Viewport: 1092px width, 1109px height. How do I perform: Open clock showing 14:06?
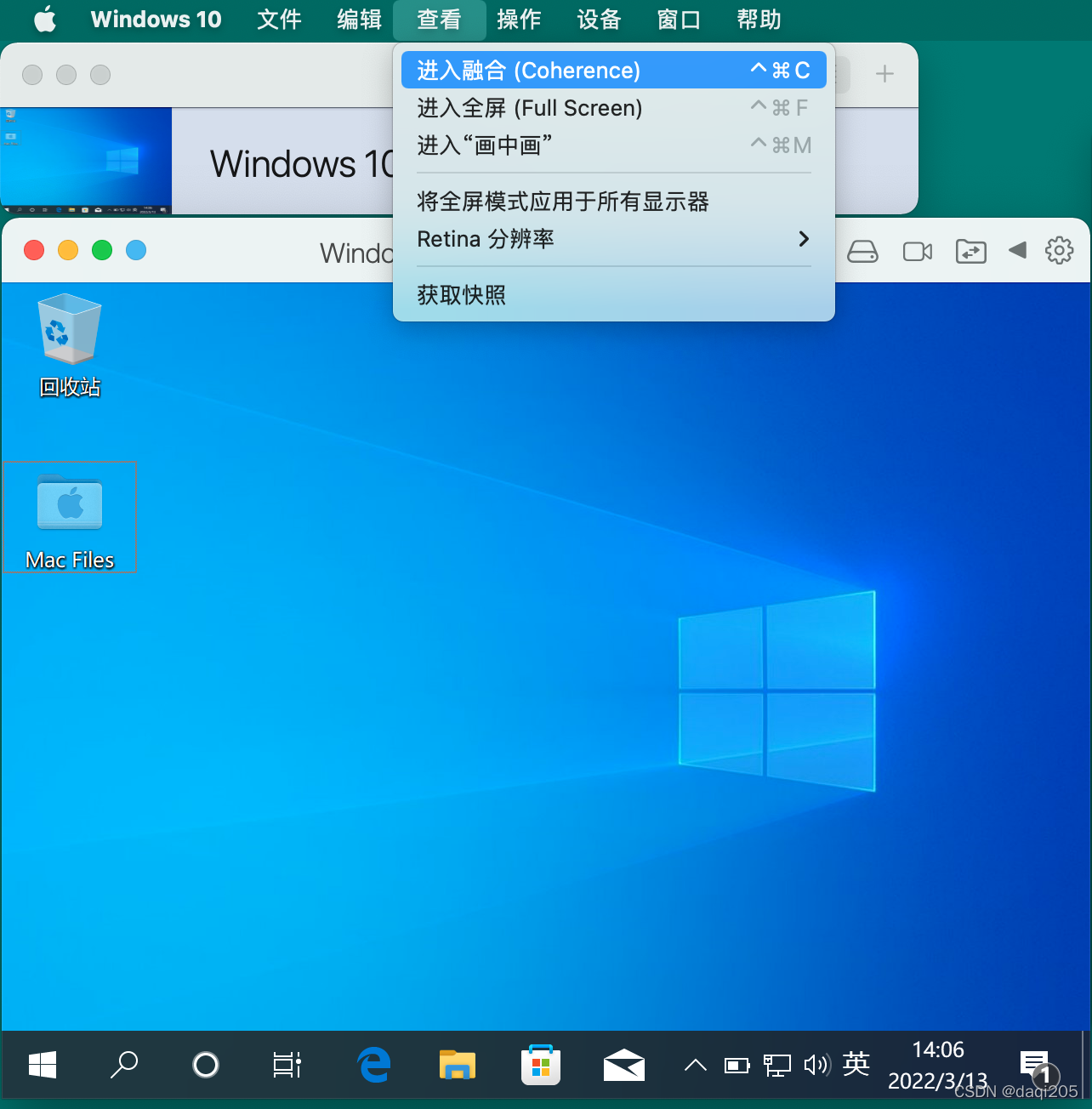[938, 1065]
